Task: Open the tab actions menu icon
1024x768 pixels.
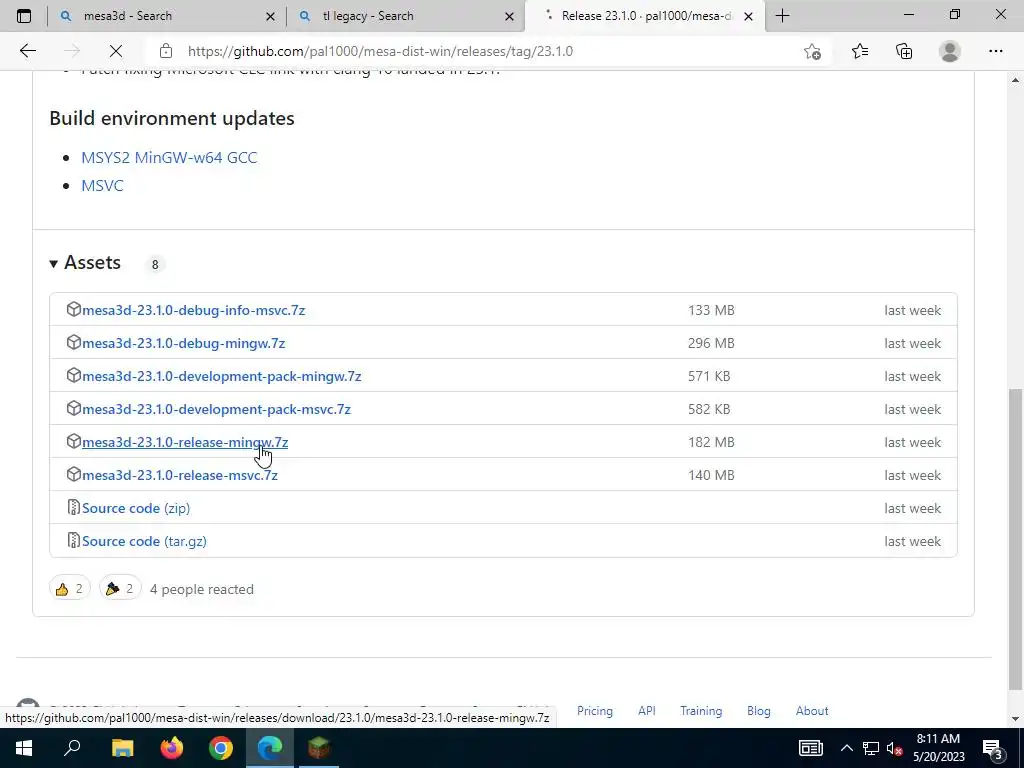Action: pos(24,16)
